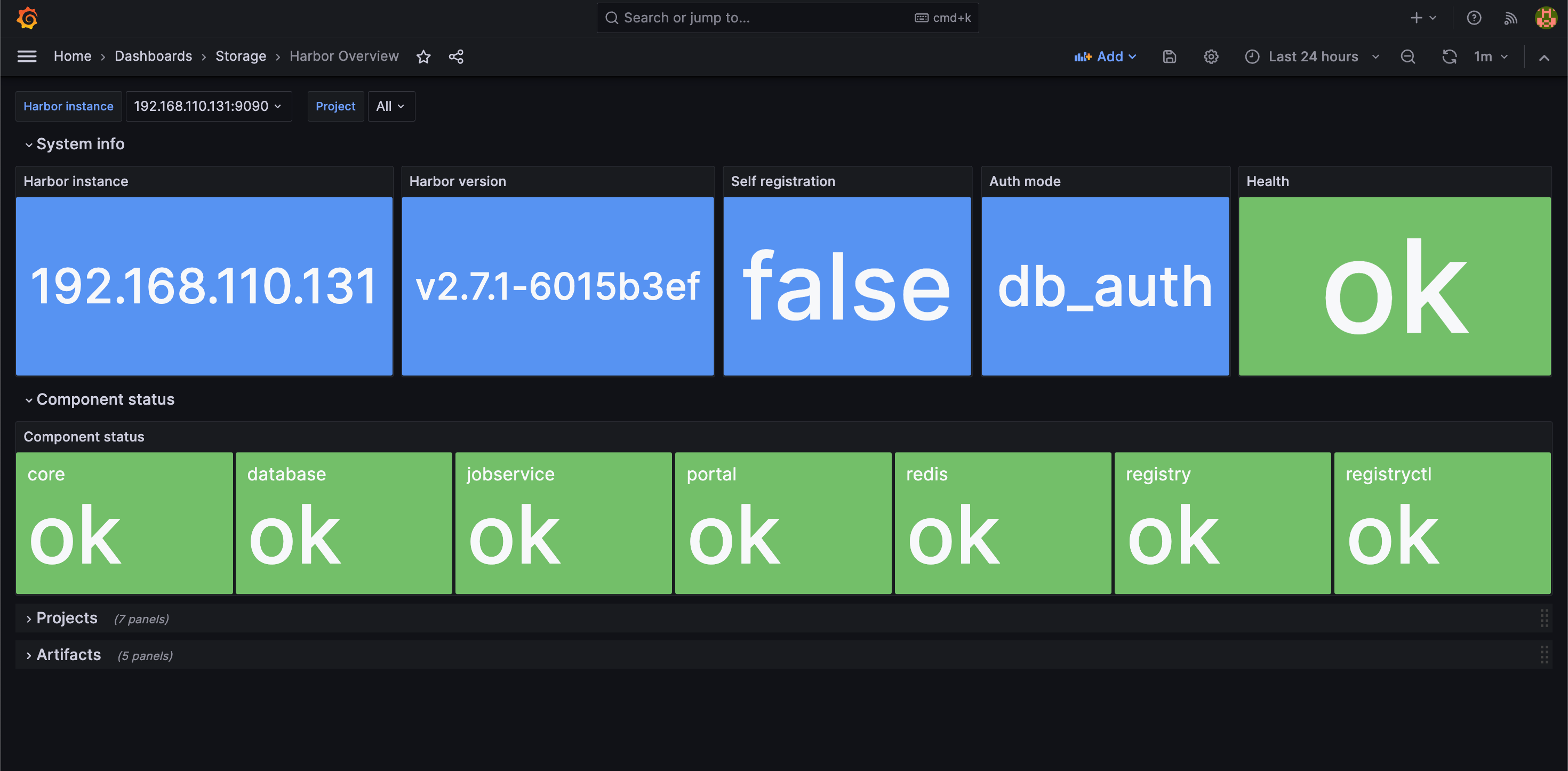Open the Last 24 hours time picker
The image size is (1568, 771).
[x=1313, y=57]
